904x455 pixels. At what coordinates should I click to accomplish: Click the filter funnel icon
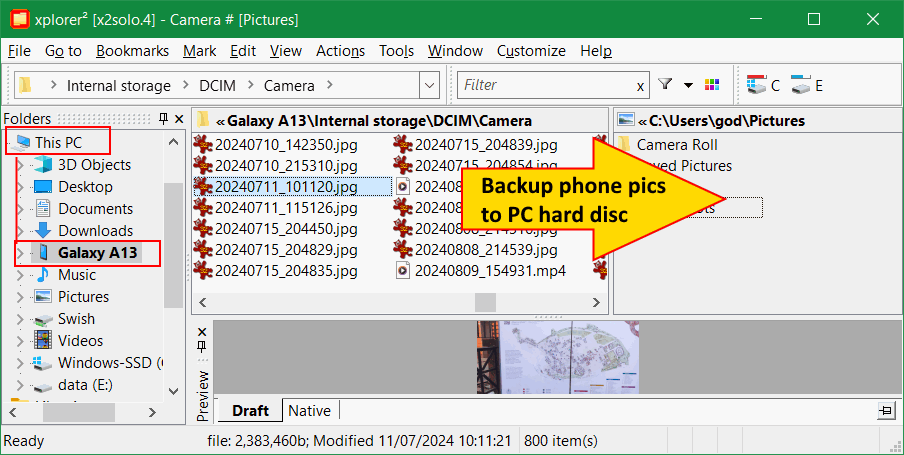coord(665,85)
